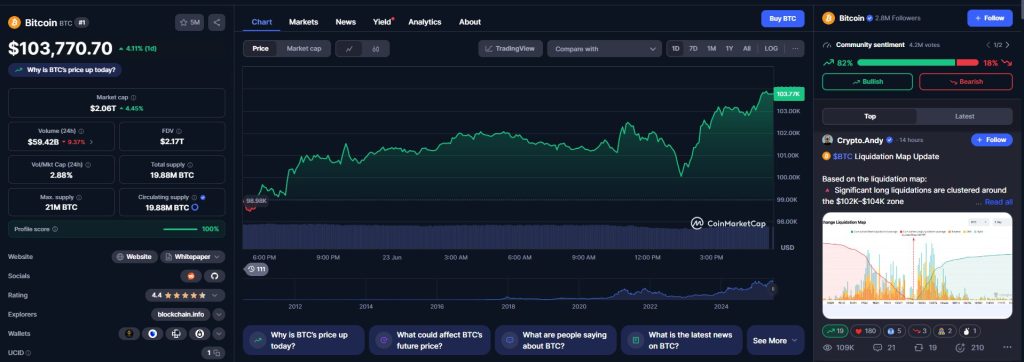This screenshot has width=1024, height=362.
Task: Switch feed to Top posts
Action: (x=870, y=116)
